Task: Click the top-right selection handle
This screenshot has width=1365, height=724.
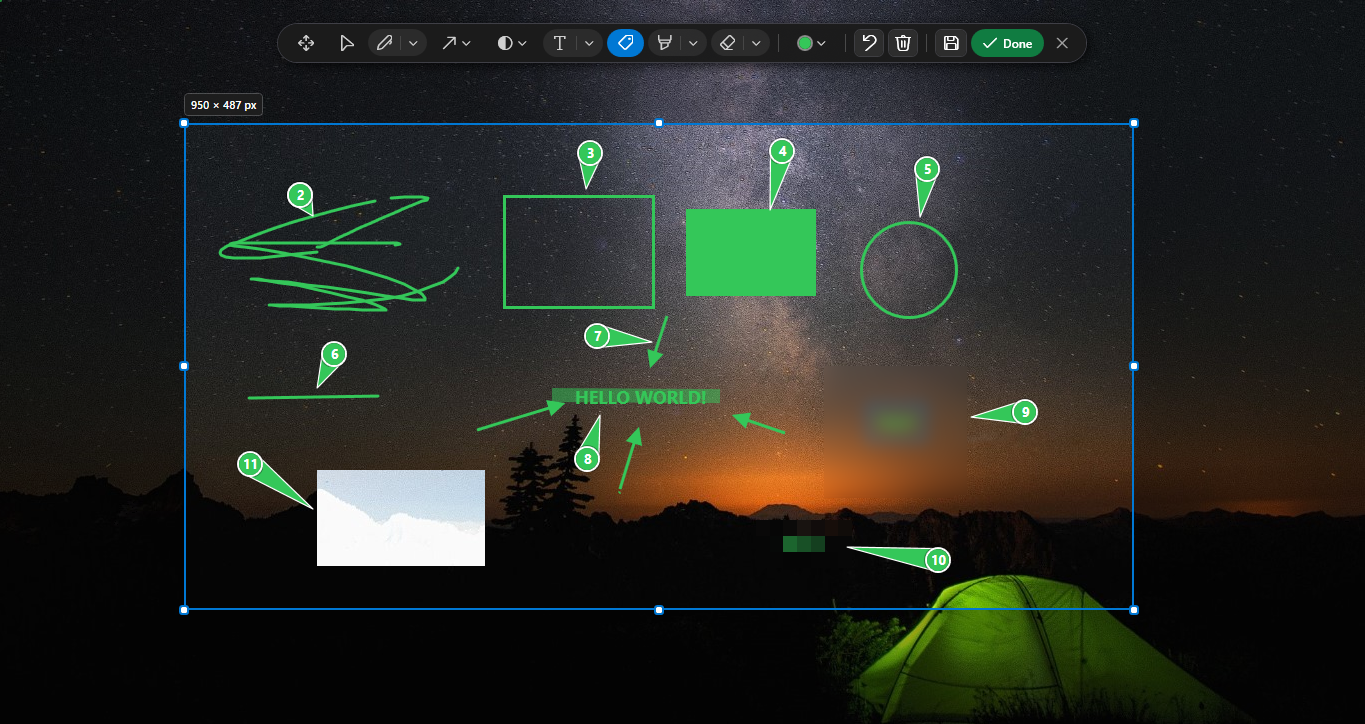Action: (x=1134, y=123)
